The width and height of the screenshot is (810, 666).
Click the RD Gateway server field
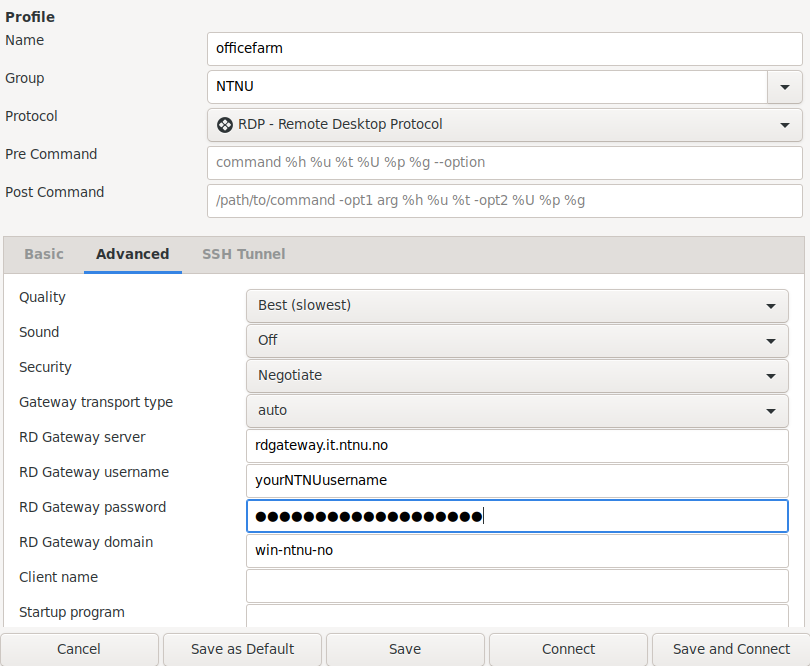pyautogui.click(x=517, y=446)
